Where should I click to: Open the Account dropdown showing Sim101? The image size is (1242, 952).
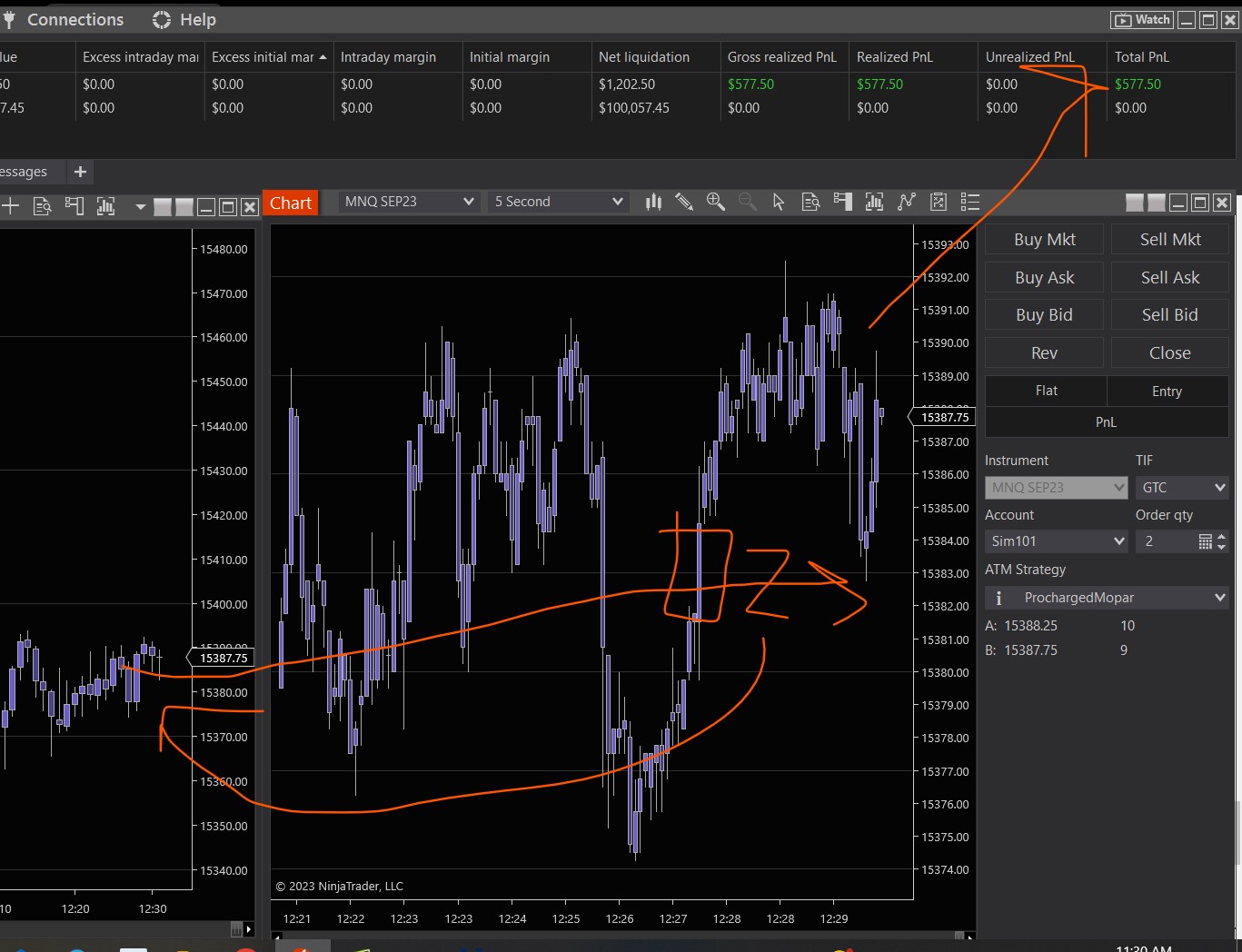[x=1057, y=541]
